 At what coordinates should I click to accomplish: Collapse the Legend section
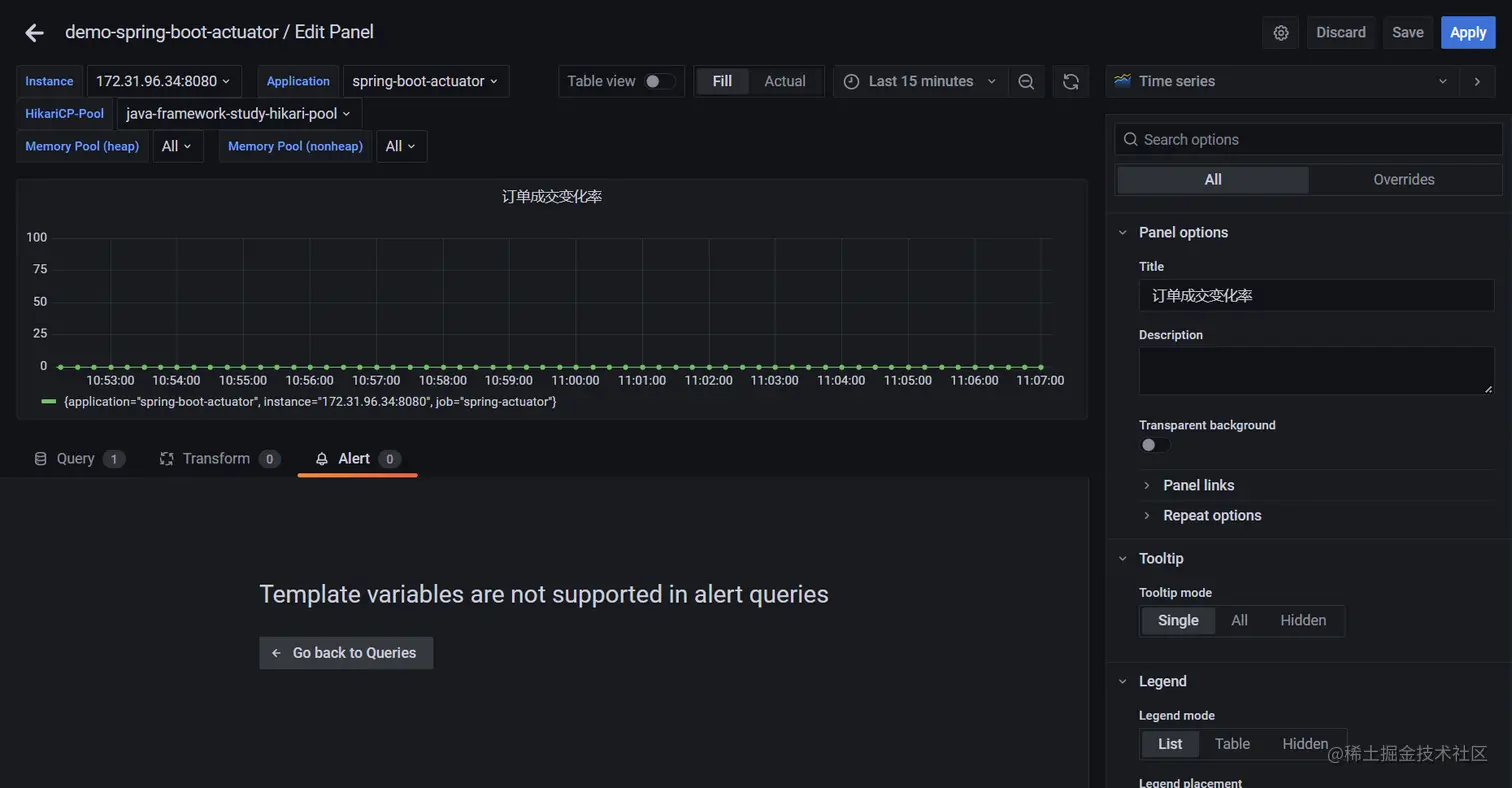point(1162,681)
